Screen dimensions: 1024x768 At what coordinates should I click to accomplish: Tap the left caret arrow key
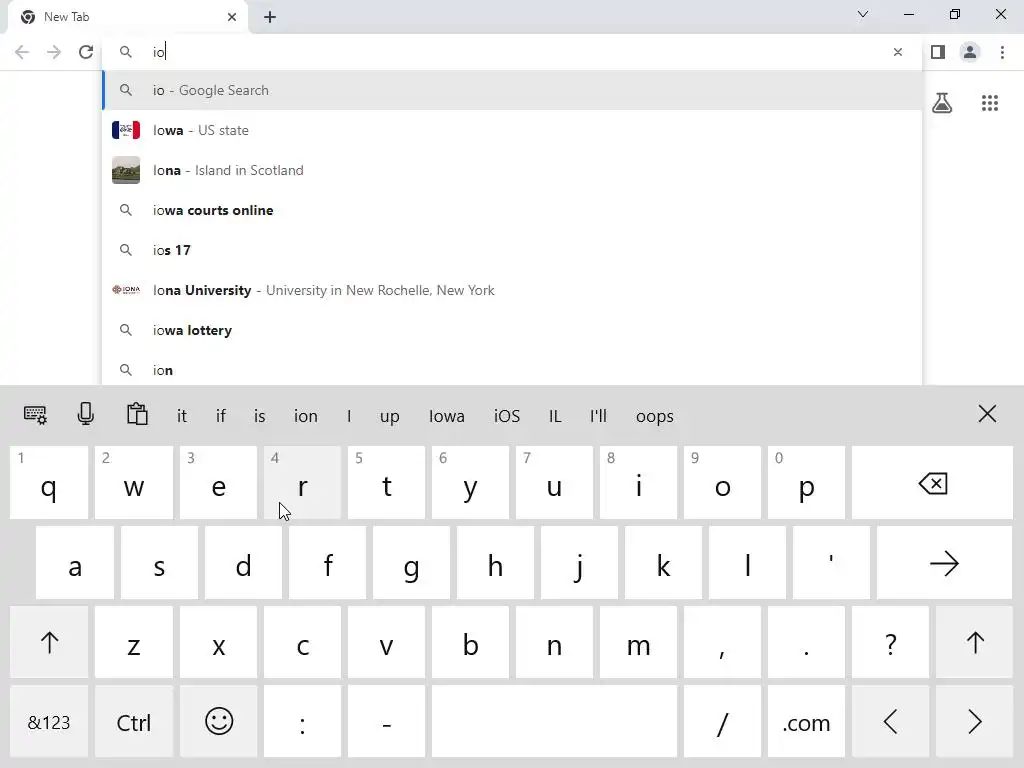click(x=890, y=722)
